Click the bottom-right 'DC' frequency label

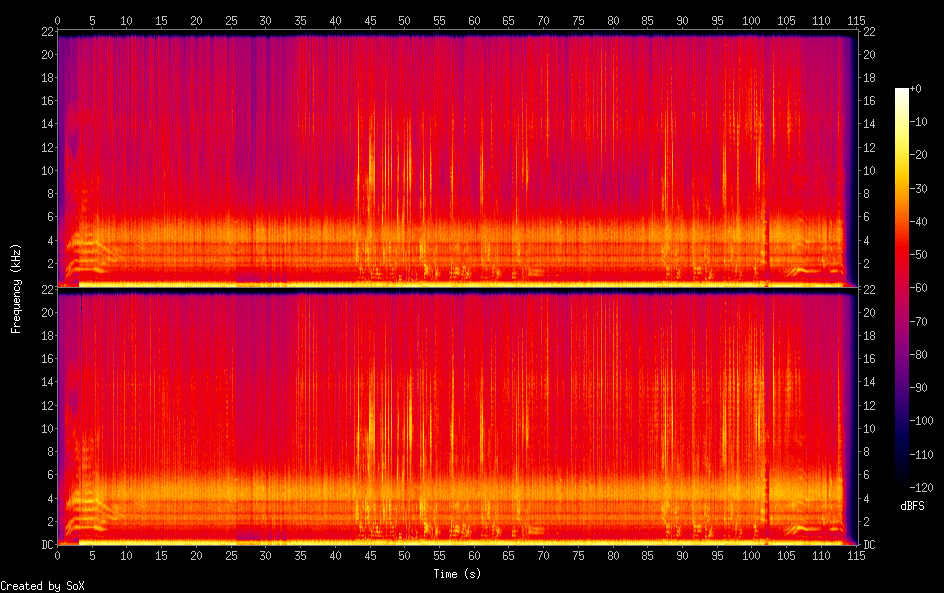point(870,544)
